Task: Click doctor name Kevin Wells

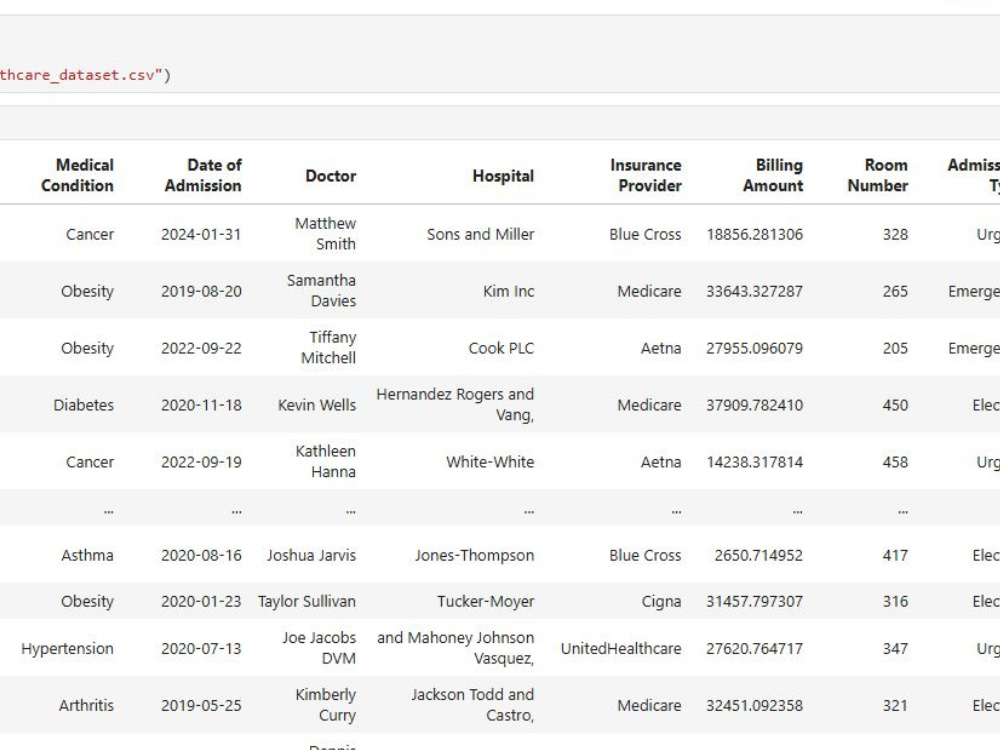Action: pyautogui.click(x=317, y=405)
